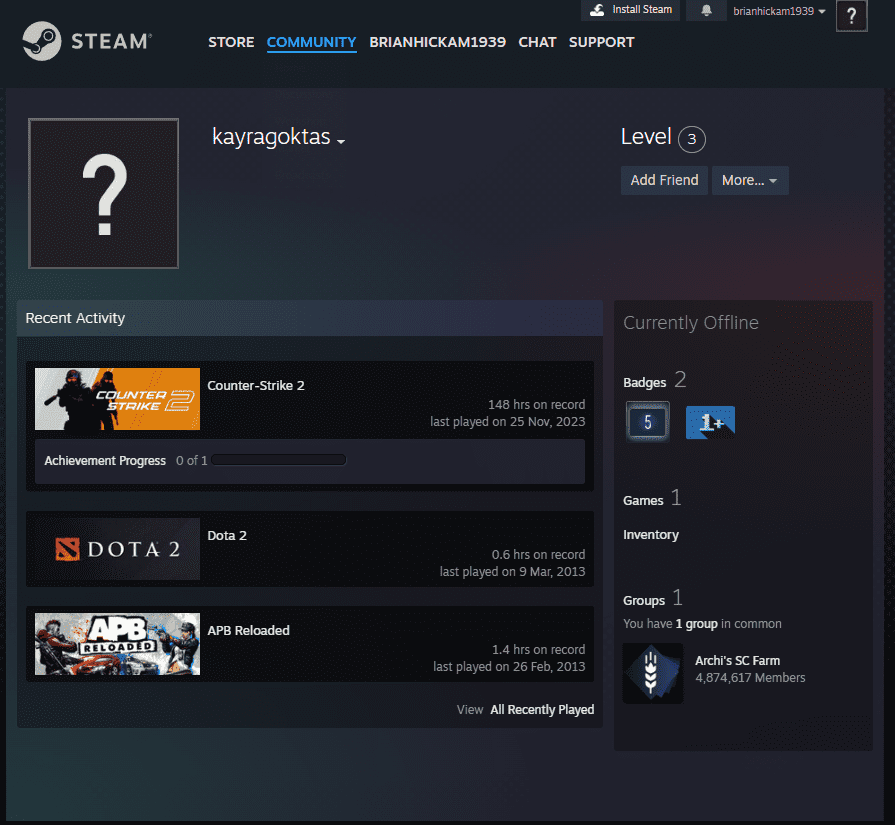
Task: Click the Level 3 circle badge
Action: [x=691, y=139]
